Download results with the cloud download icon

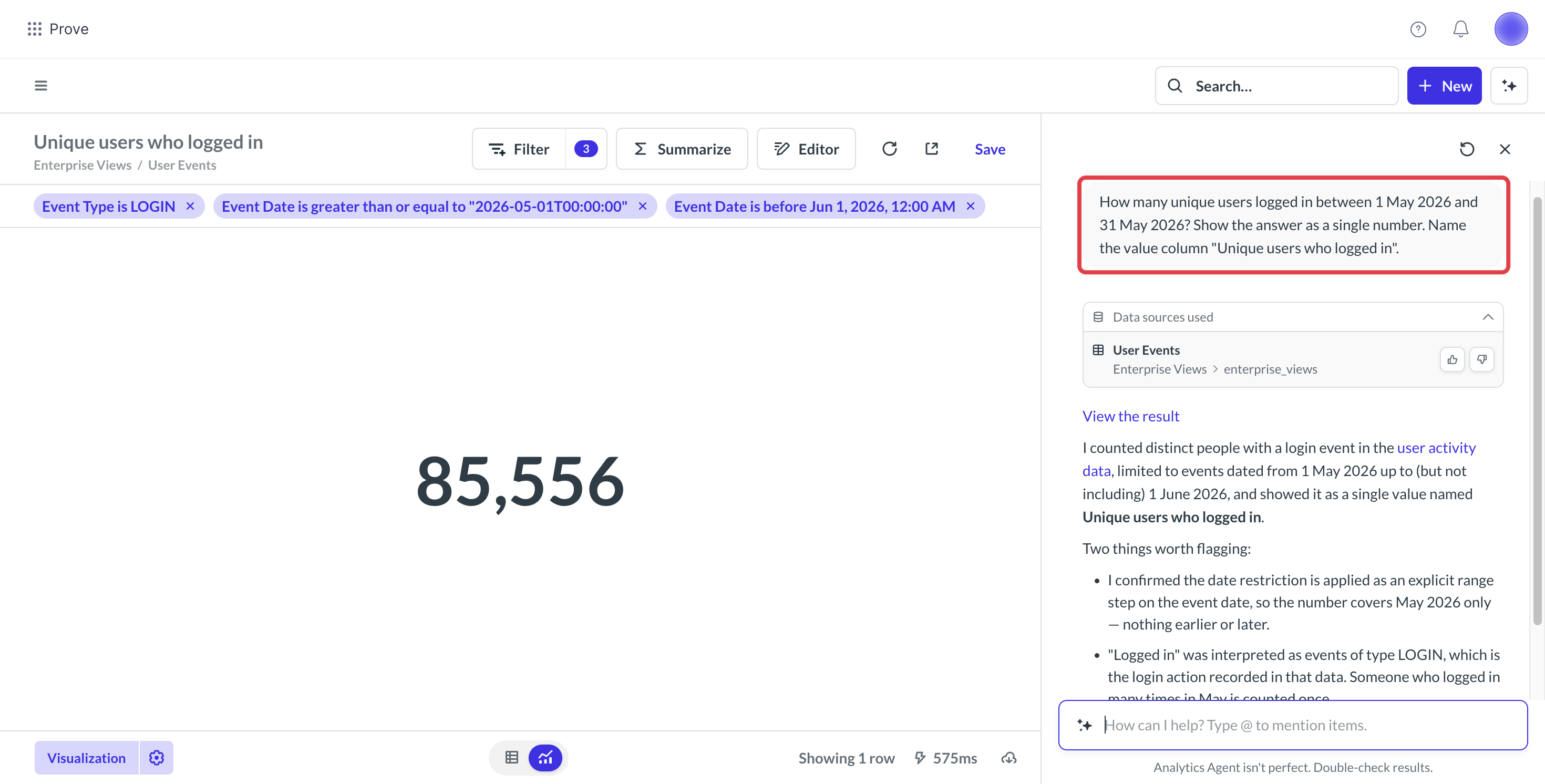click(1009, 758)
